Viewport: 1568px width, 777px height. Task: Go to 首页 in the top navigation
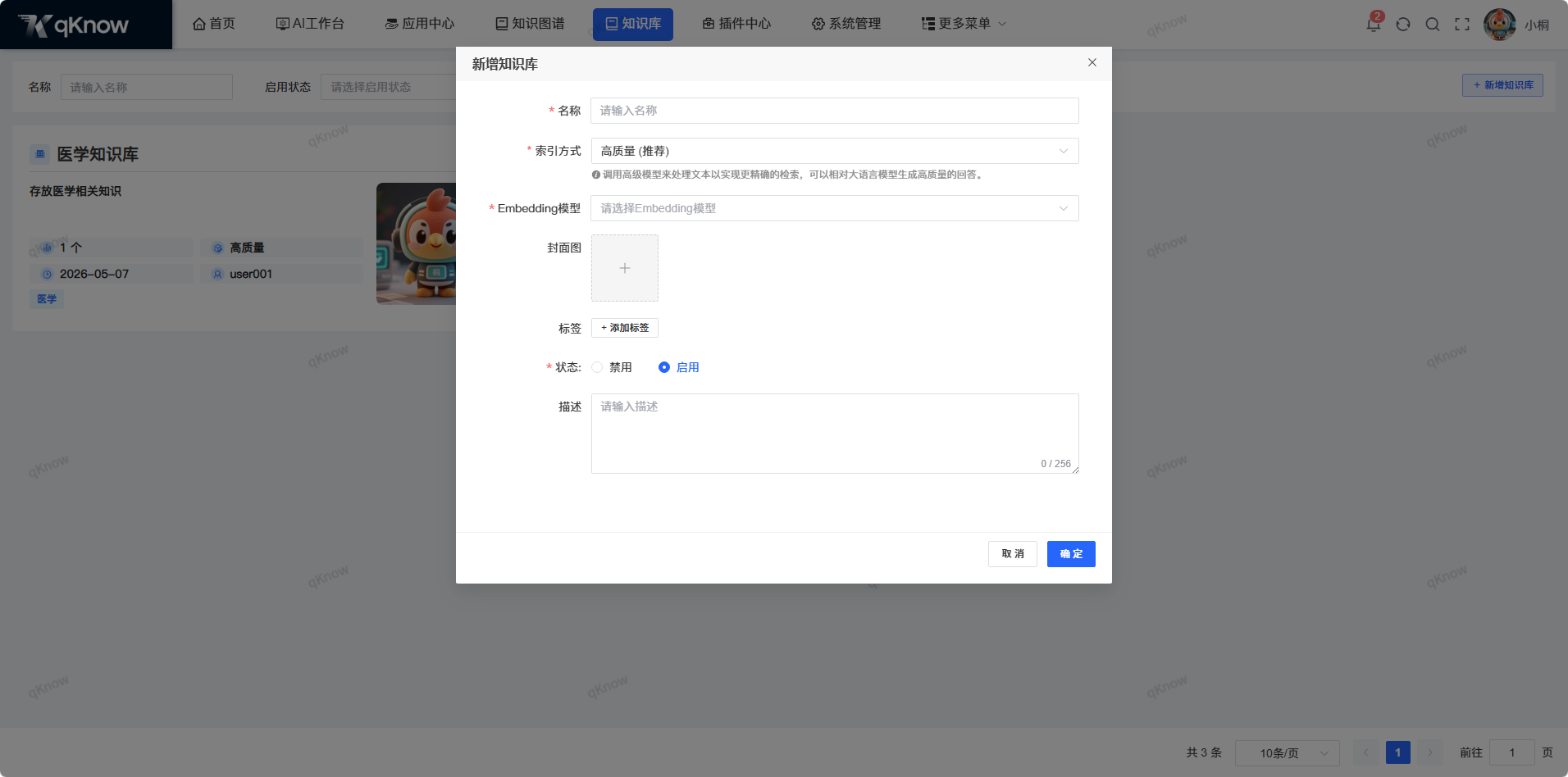pos(213,24)
